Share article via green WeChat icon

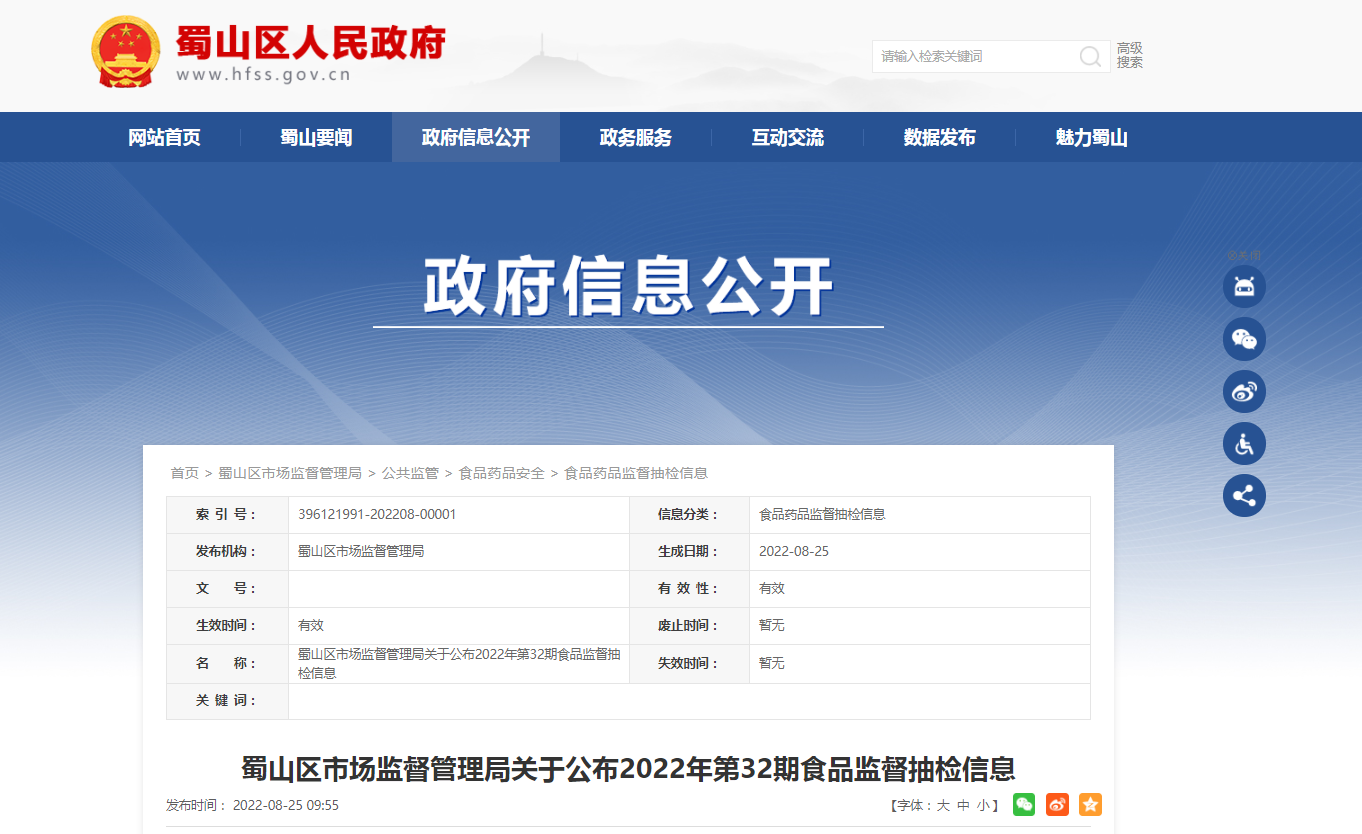coord(1024,804)
